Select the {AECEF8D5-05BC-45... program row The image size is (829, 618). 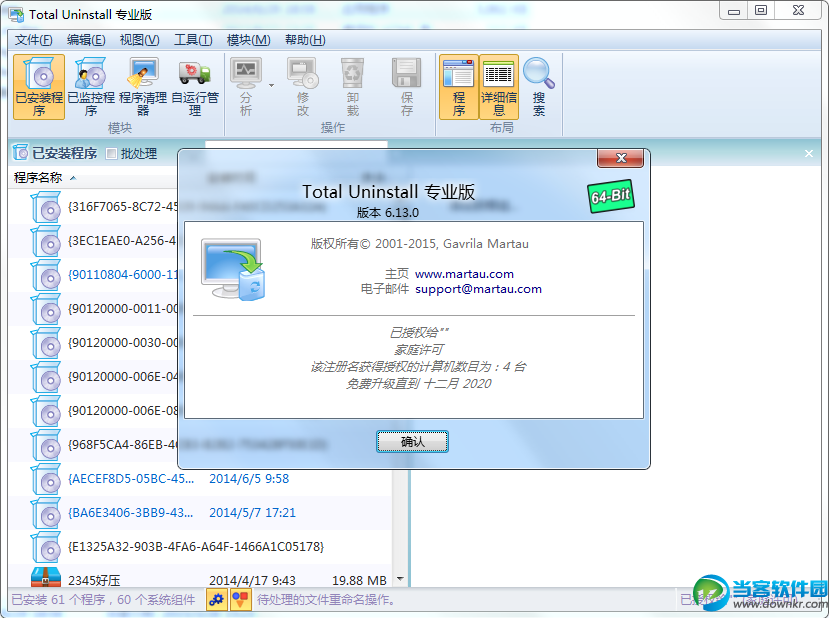(x=200, y=479)
